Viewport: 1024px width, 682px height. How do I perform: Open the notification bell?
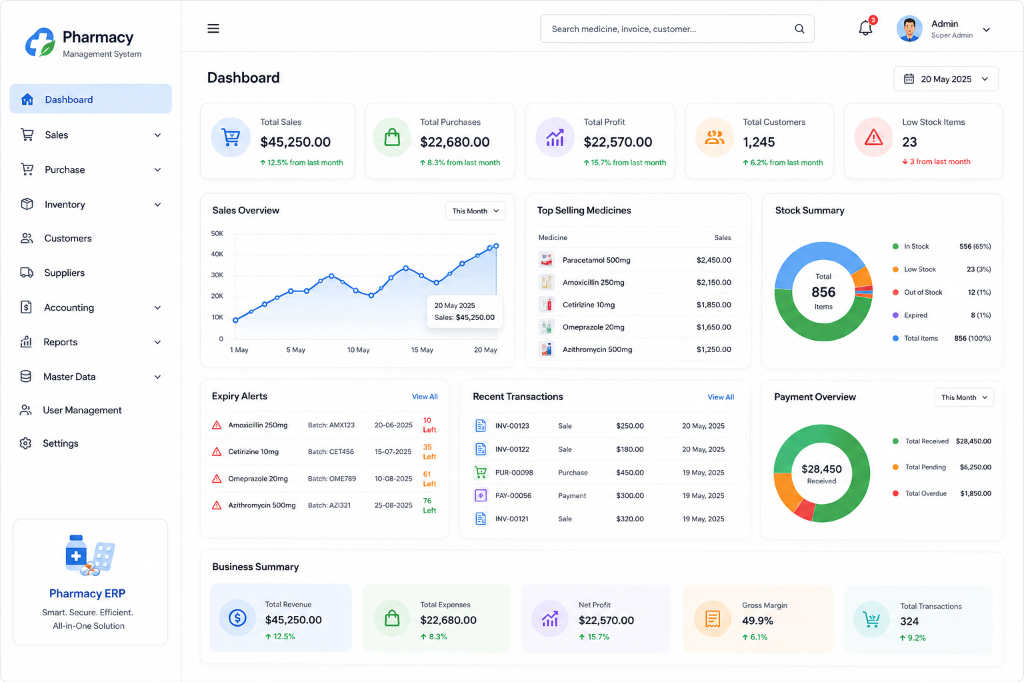(x=865, y=28)
